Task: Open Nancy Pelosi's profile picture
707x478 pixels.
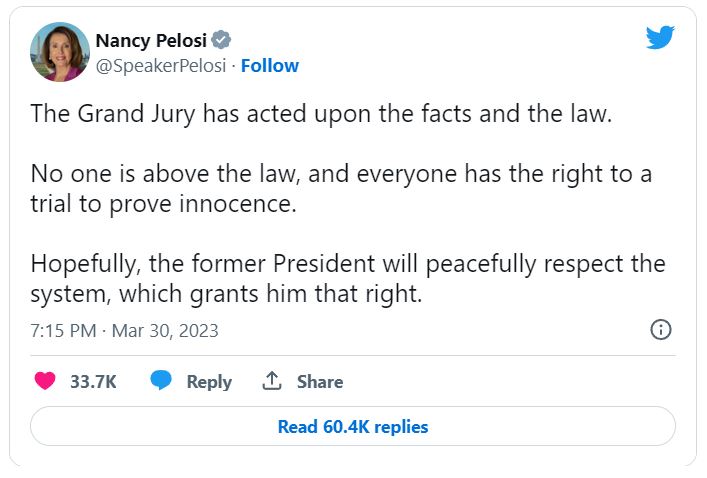Action: point(60,52)
